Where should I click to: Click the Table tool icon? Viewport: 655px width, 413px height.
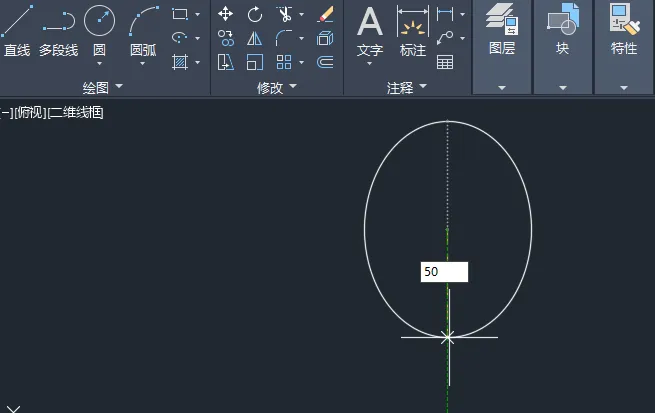click(445, 62)
